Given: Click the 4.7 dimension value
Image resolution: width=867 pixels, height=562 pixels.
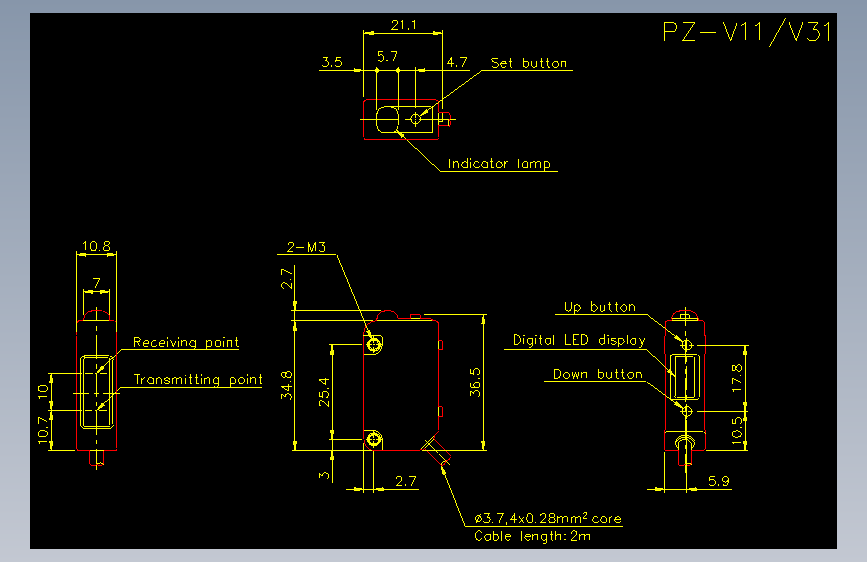Looking at the screenshot, I should pyautogui.click(x=457, y=62).
